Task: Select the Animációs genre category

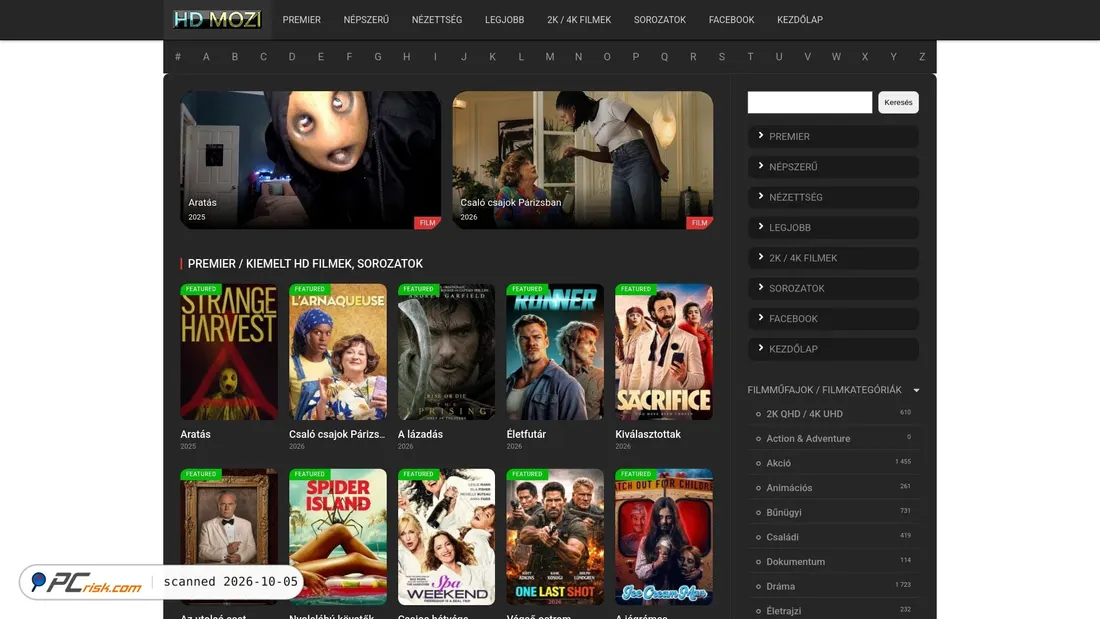Action: click(x=789, y=488)
